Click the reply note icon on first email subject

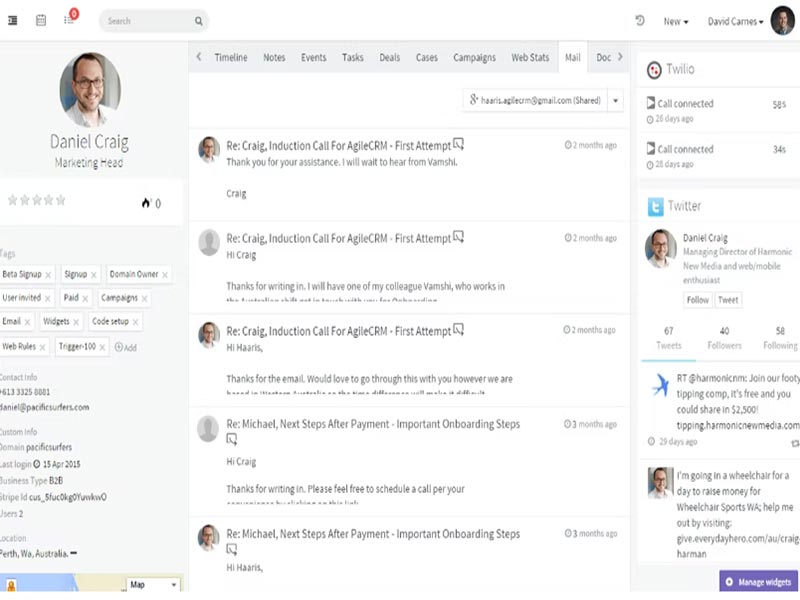(458, 141)
